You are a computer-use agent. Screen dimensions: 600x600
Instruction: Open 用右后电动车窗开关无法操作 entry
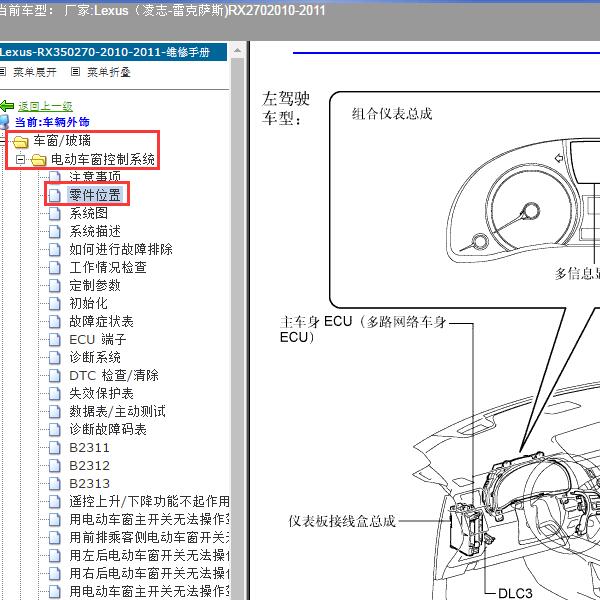point(149,573)
